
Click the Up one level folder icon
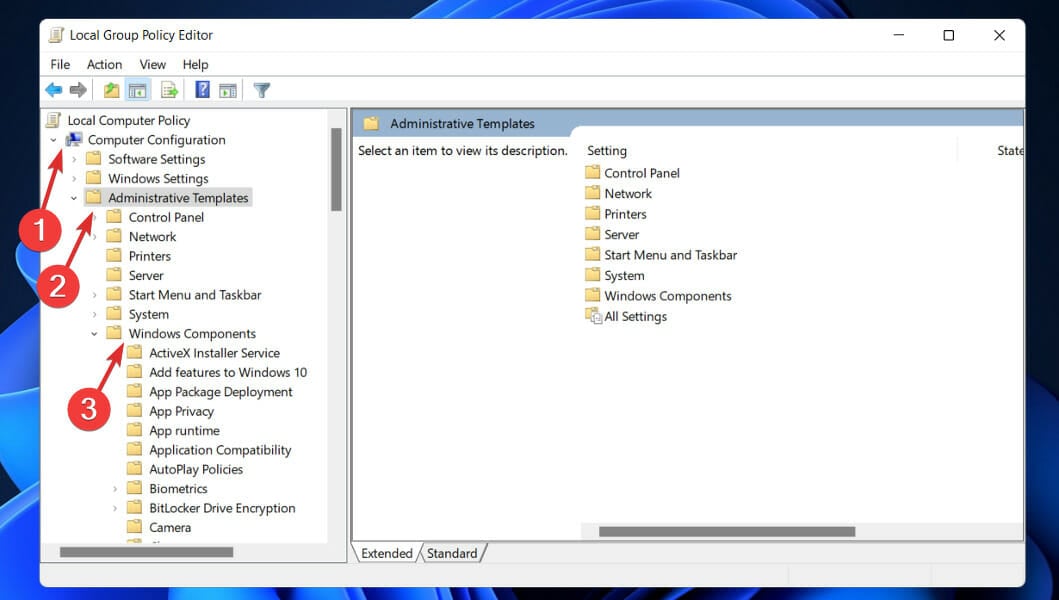click(x=111, y=90)
